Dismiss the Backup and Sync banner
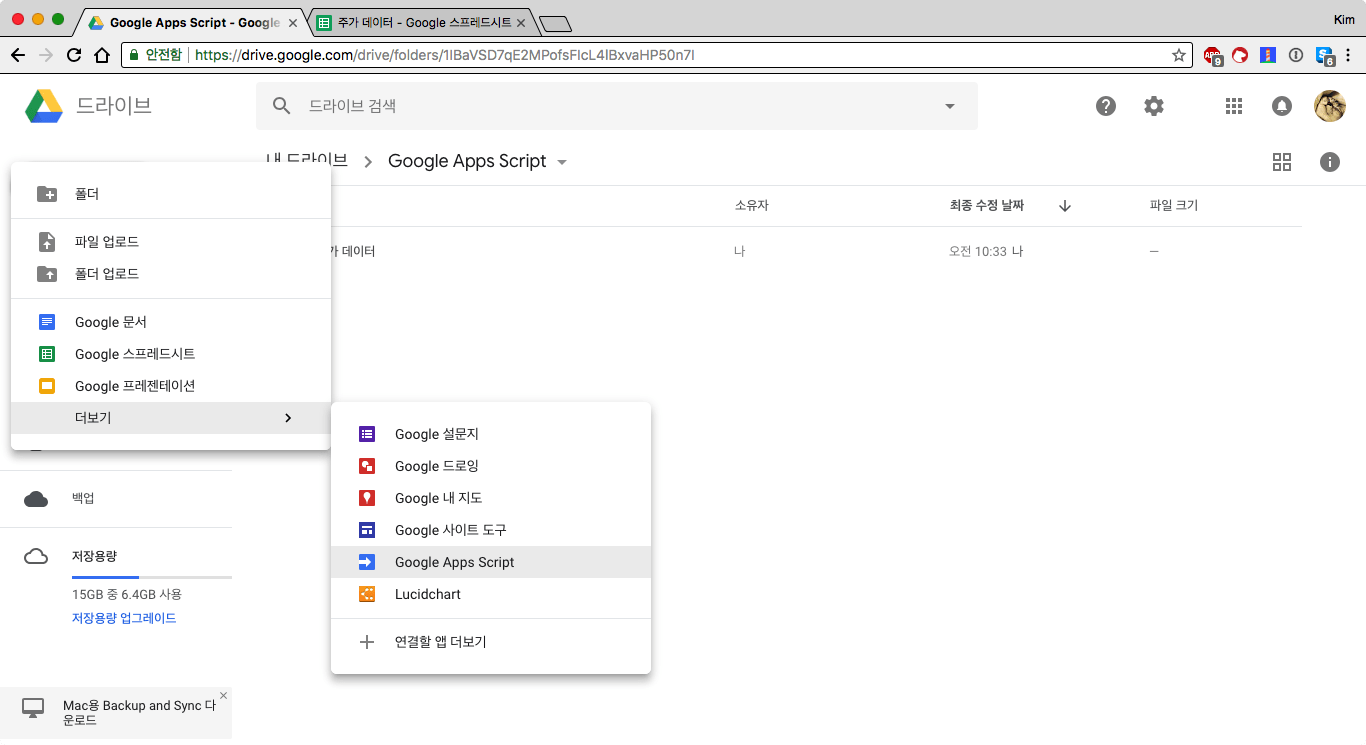Image resolution: width=1366 pixels, height=745 pixels. click(223, 695)
